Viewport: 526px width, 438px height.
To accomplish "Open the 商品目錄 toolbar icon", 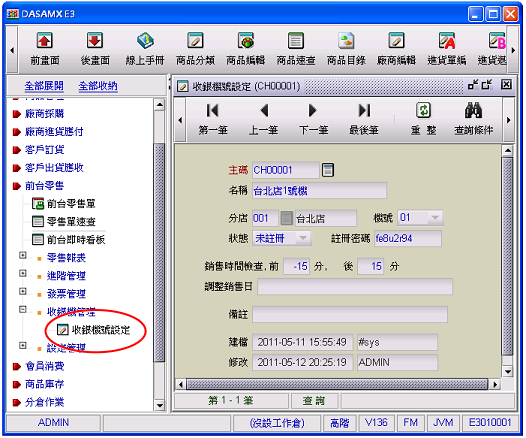I will coord(346,41).
